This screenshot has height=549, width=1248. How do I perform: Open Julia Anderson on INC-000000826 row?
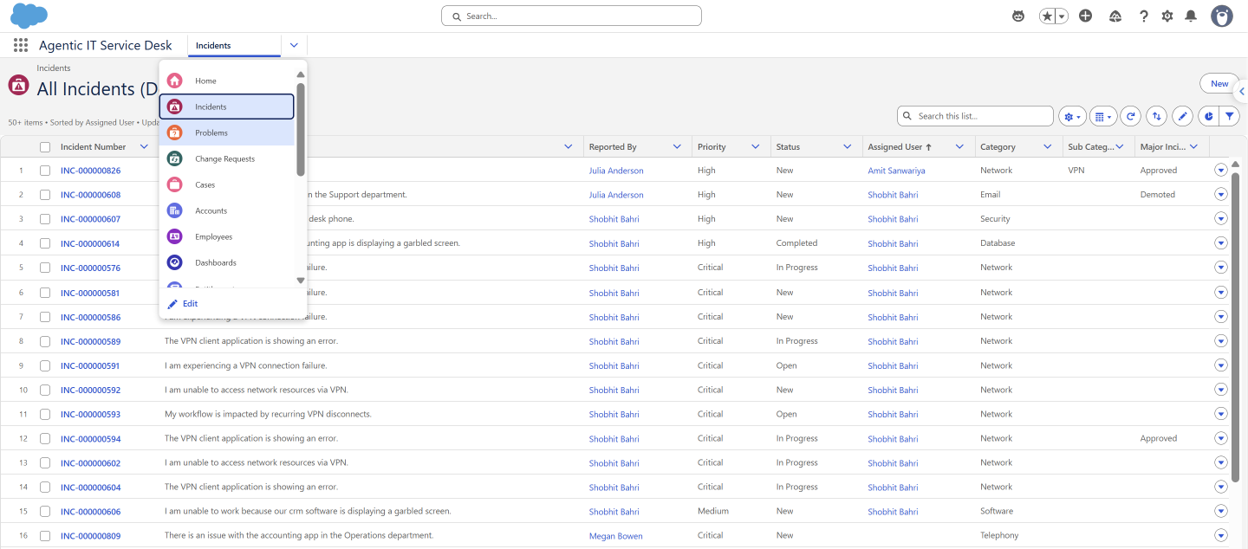pos(616,171)
